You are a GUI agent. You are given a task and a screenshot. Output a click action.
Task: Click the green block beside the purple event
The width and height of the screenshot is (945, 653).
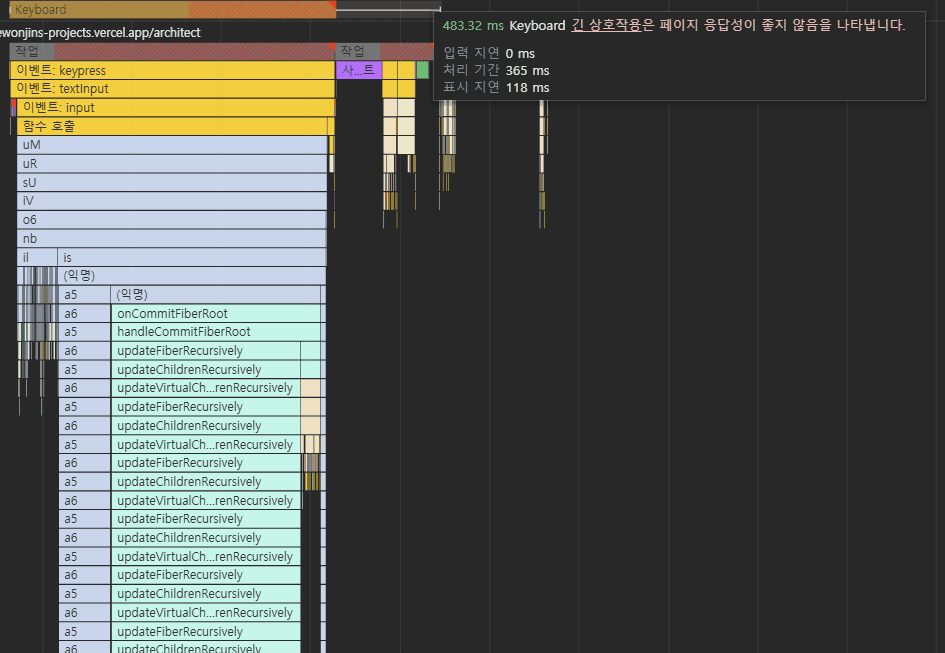422,70
